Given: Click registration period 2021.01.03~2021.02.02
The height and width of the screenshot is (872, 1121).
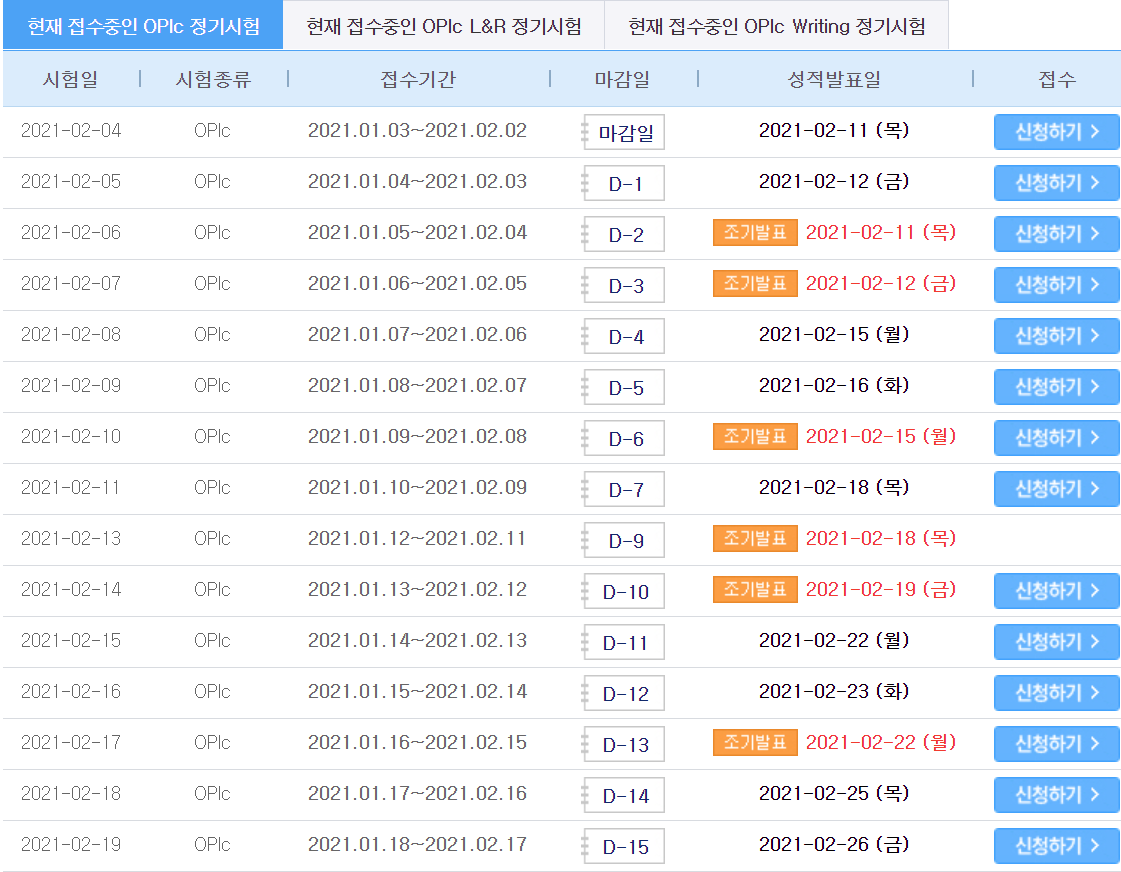Looking at the screenshot, I should (418, 131).
